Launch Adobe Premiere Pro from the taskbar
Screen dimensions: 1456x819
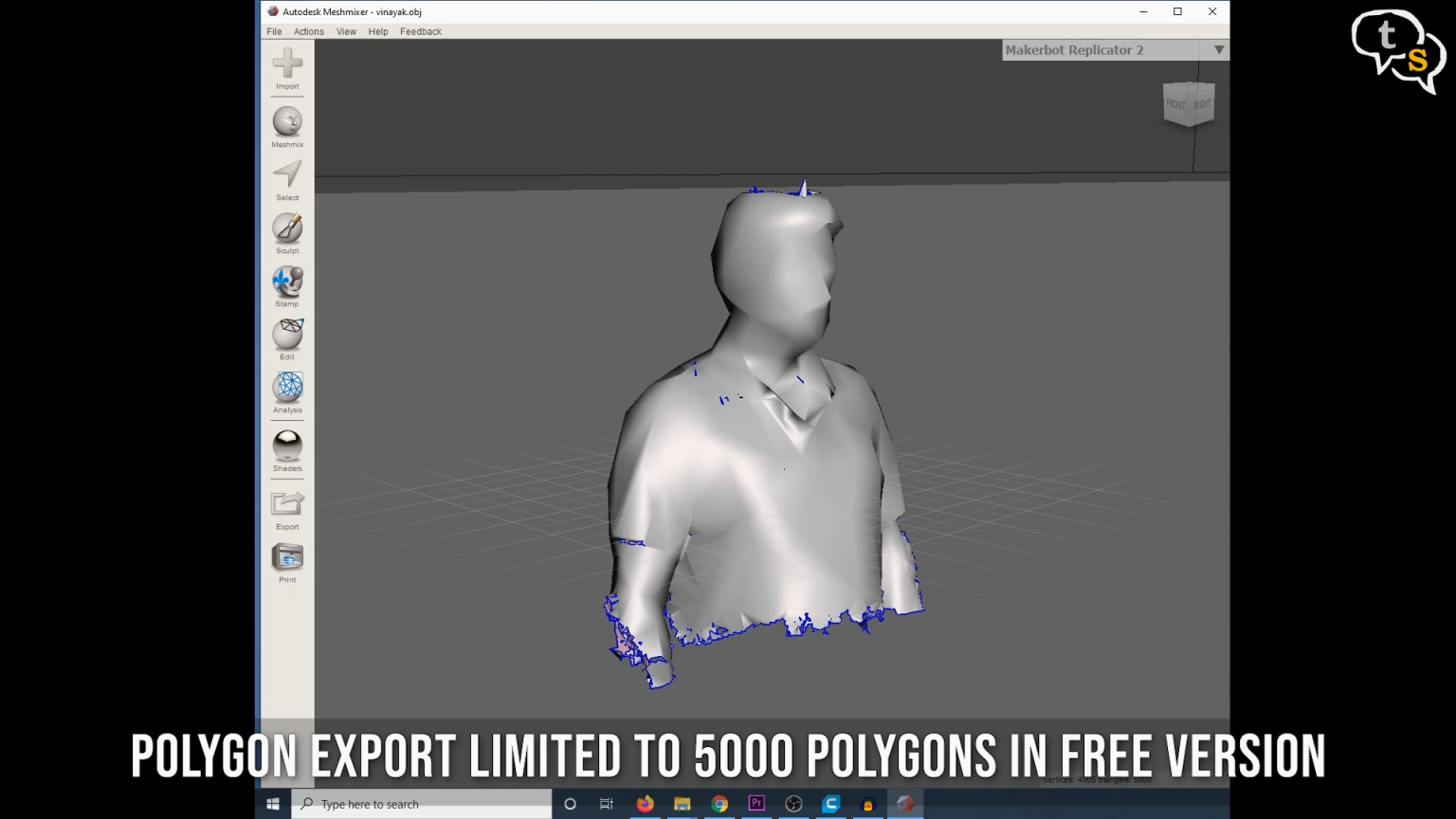click(756, 804)
